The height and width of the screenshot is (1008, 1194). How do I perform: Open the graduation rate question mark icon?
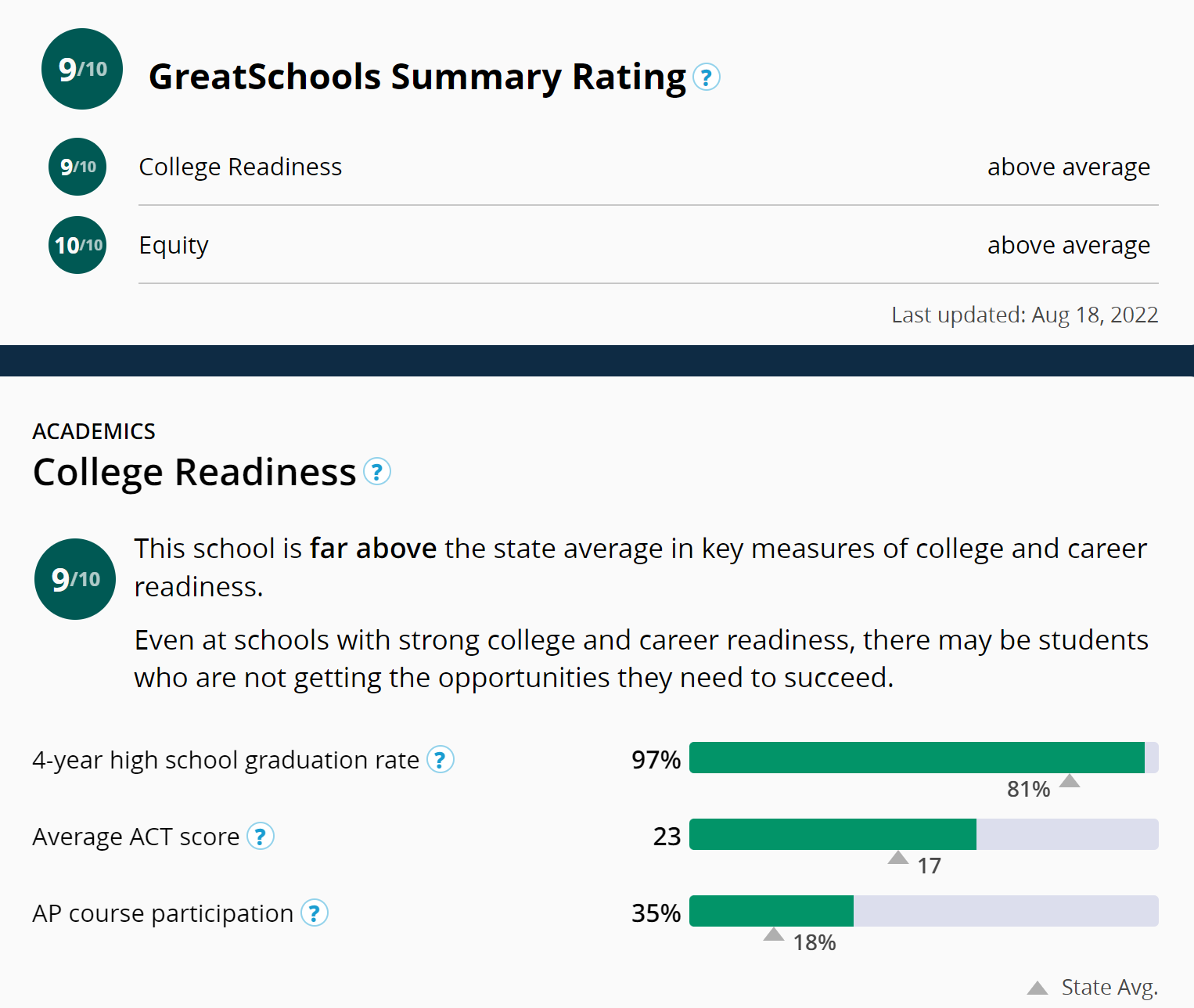coord(441,759)
